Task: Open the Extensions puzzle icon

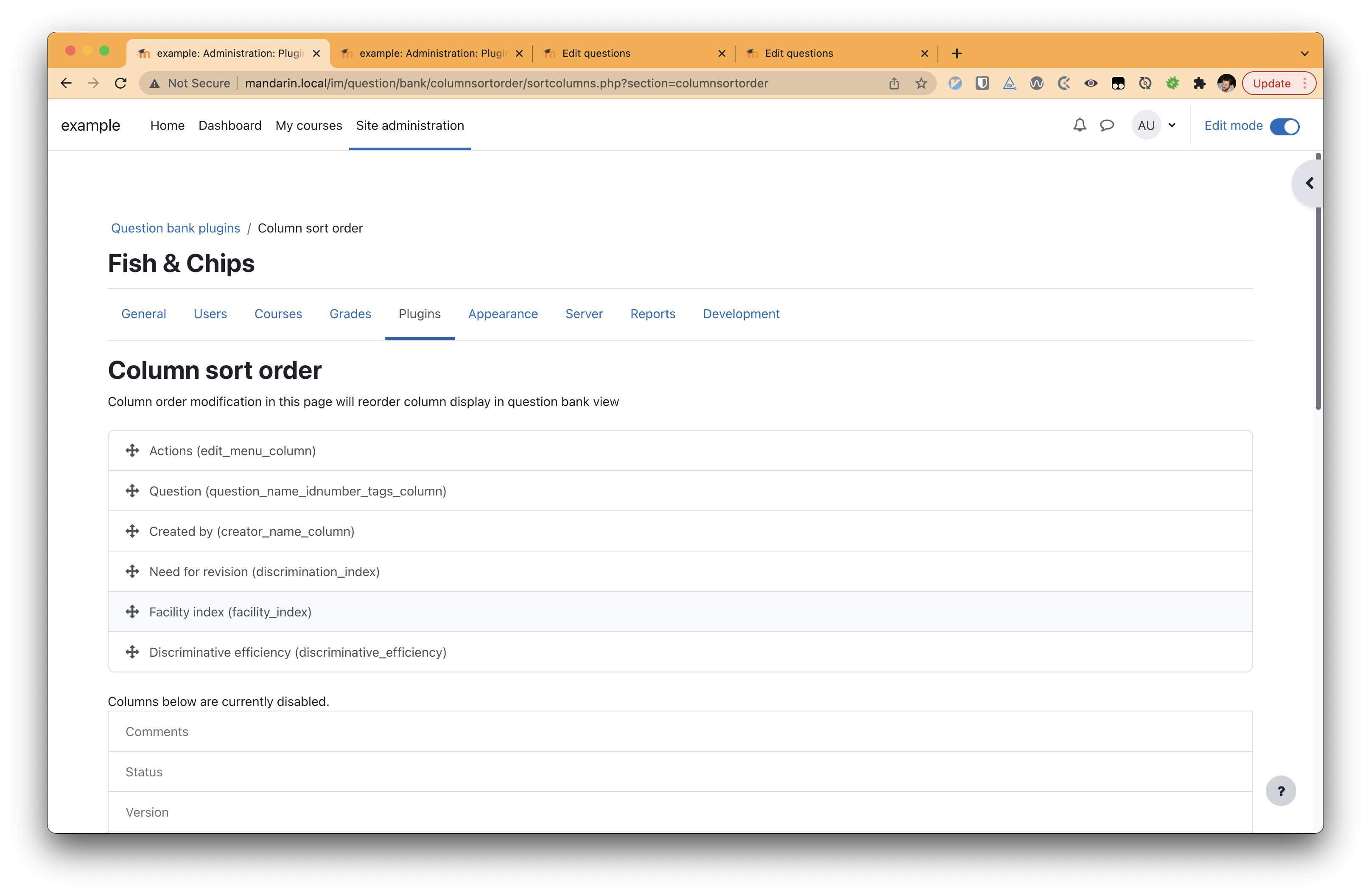Action: [x=1199, y=83]
